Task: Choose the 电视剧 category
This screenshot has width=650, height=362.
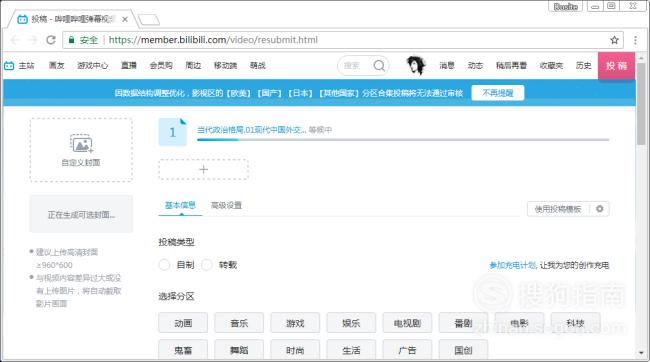Action: 407,323
